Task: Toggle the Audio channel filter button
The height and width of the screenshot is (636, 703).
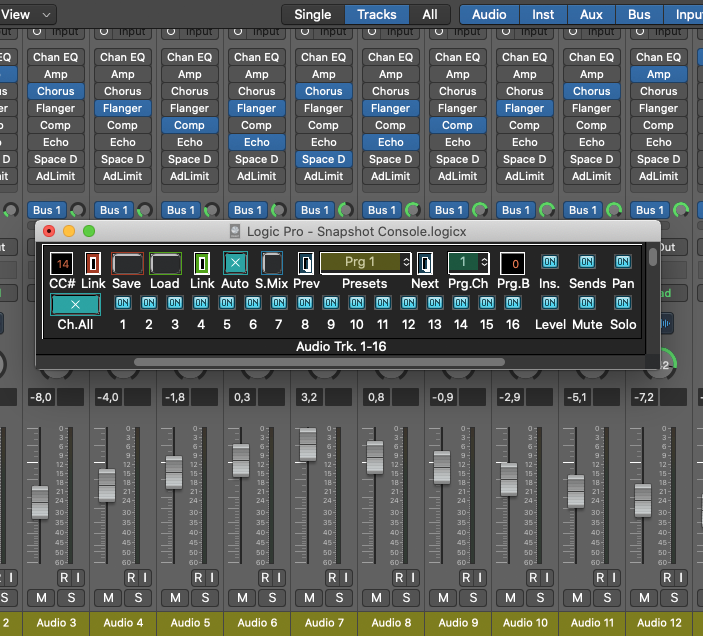Action: pyautogui.click(x=489, y=15)
